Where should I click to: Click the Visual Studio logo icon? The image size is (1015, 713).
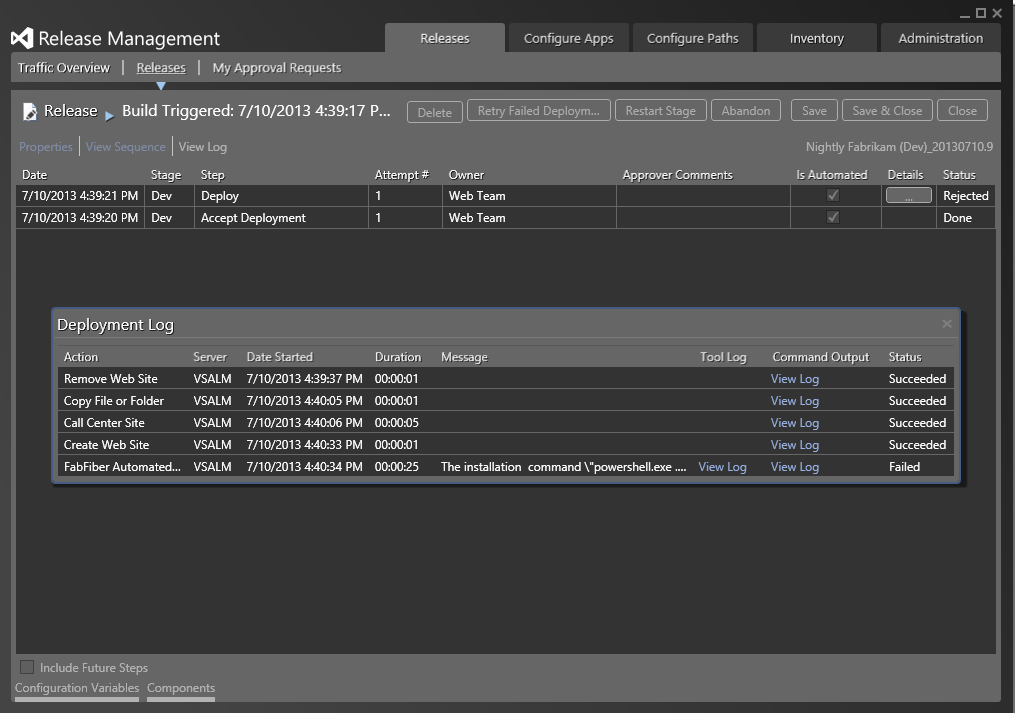pos(21,38)
